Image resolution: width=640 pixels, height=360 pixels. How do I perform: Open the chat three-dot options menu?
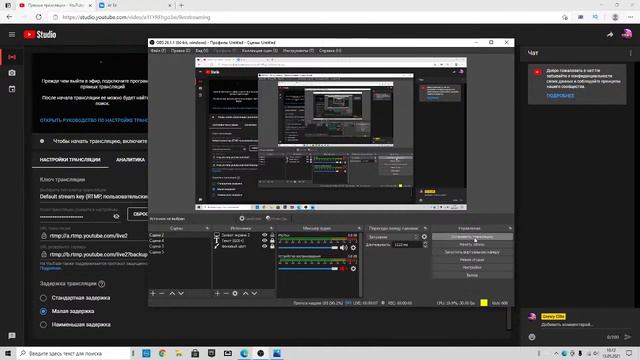click(x=630, y=53)
